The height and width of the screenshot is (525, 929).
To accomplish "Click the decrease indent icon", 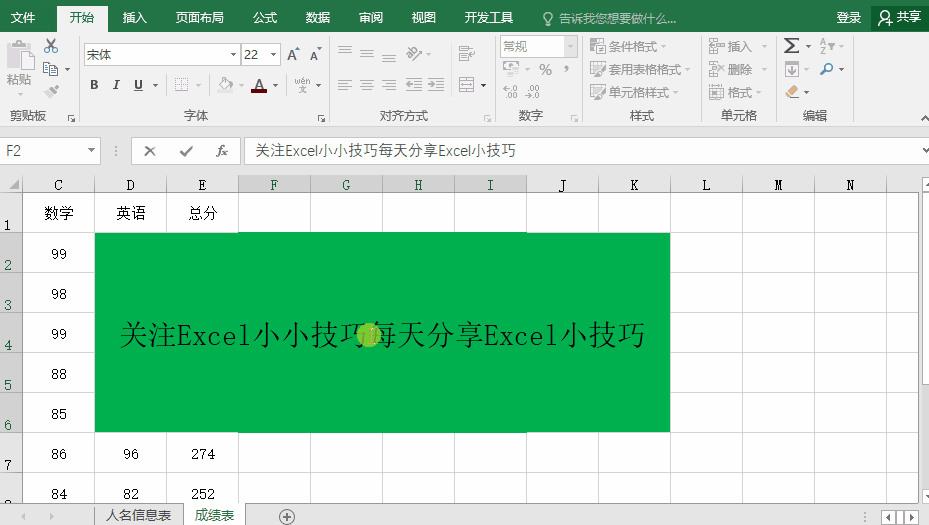I will click(x=414, y=85).
